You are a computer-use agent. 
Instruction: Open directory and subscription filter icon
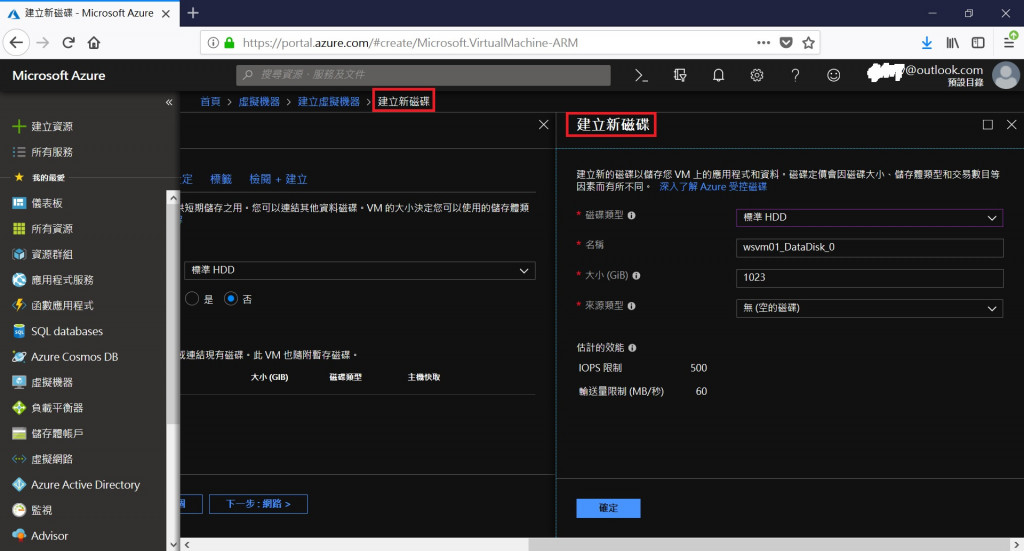point(680,76)
